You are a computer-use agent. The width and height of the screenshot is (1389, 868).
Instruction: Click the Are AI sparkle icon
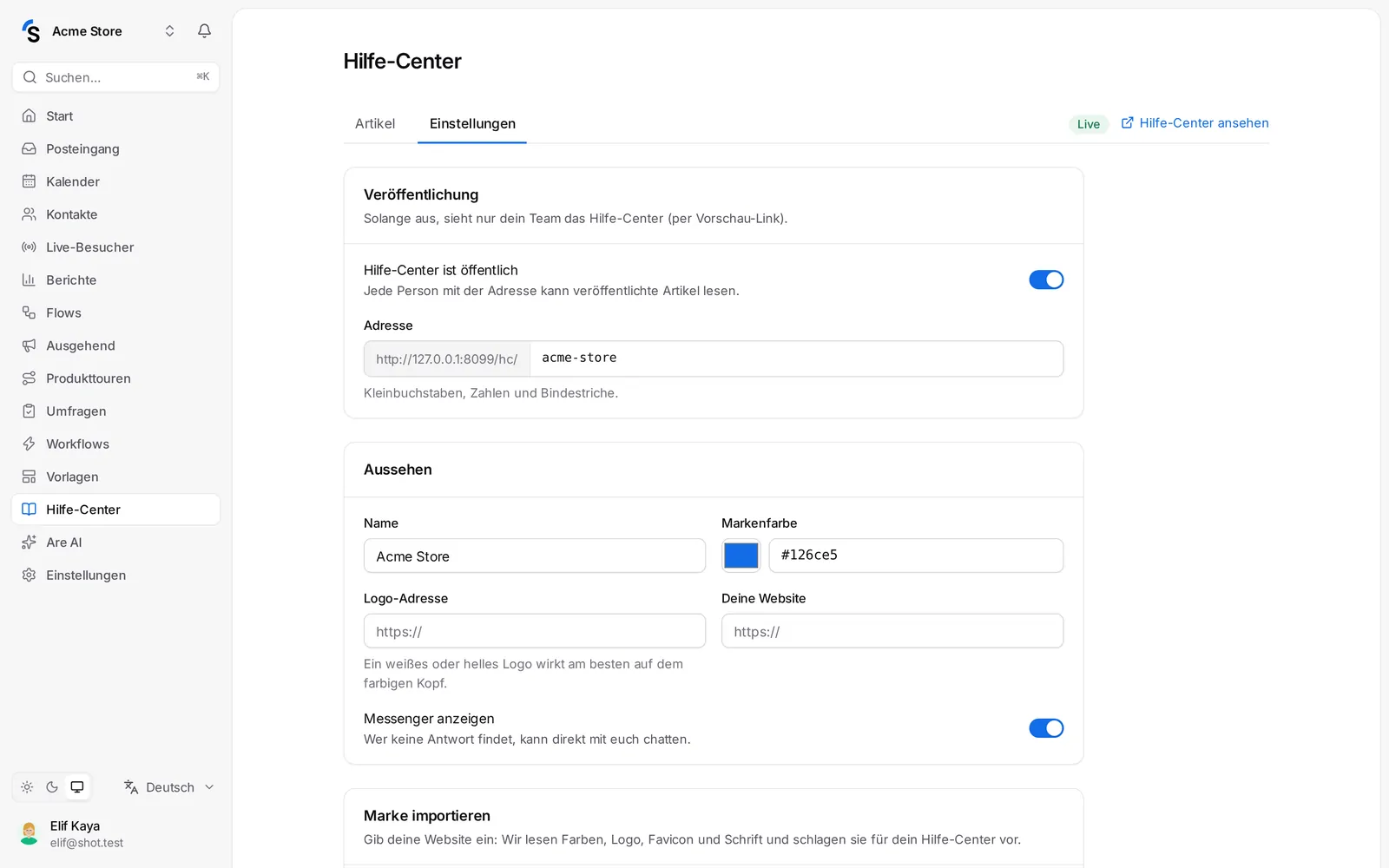pos(29,542)
